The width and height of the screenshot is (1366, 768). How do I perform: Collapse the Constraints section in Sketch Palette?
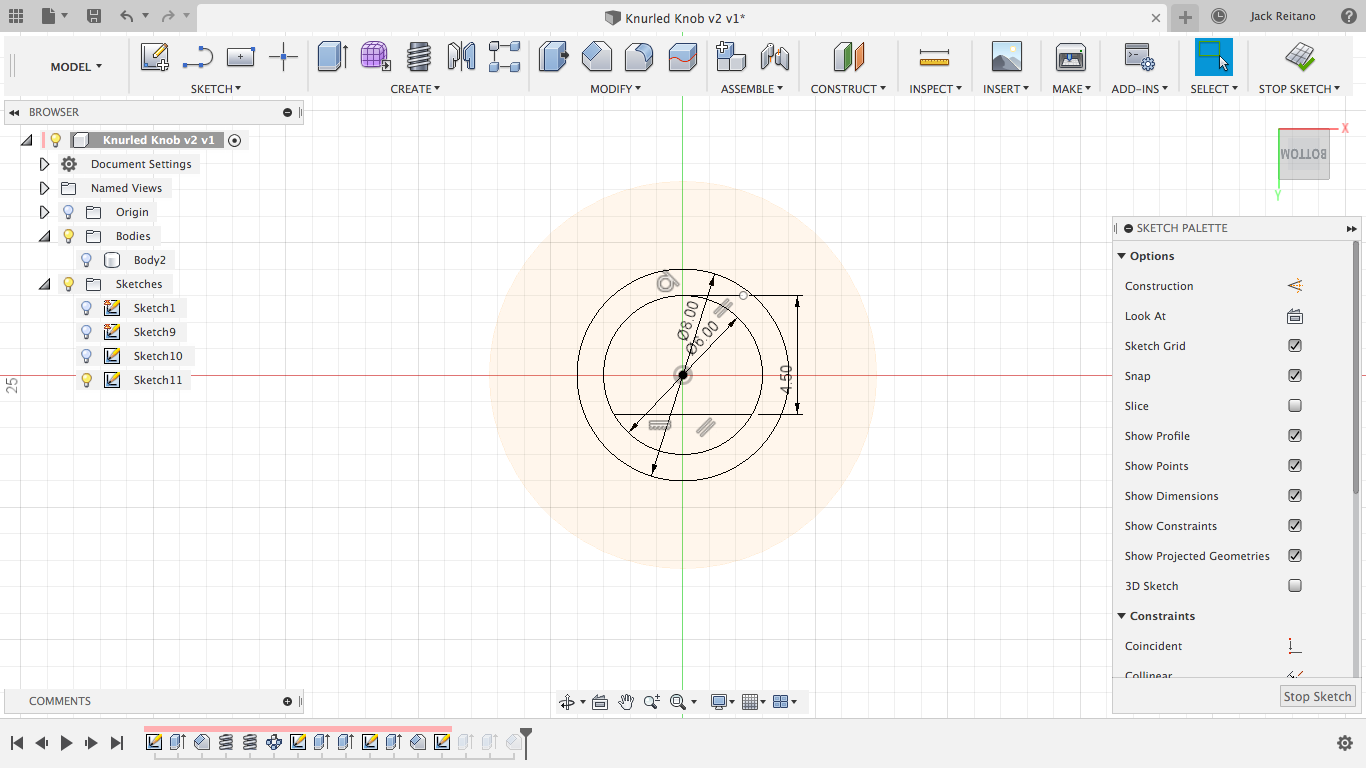click(x=1122, y=616)
